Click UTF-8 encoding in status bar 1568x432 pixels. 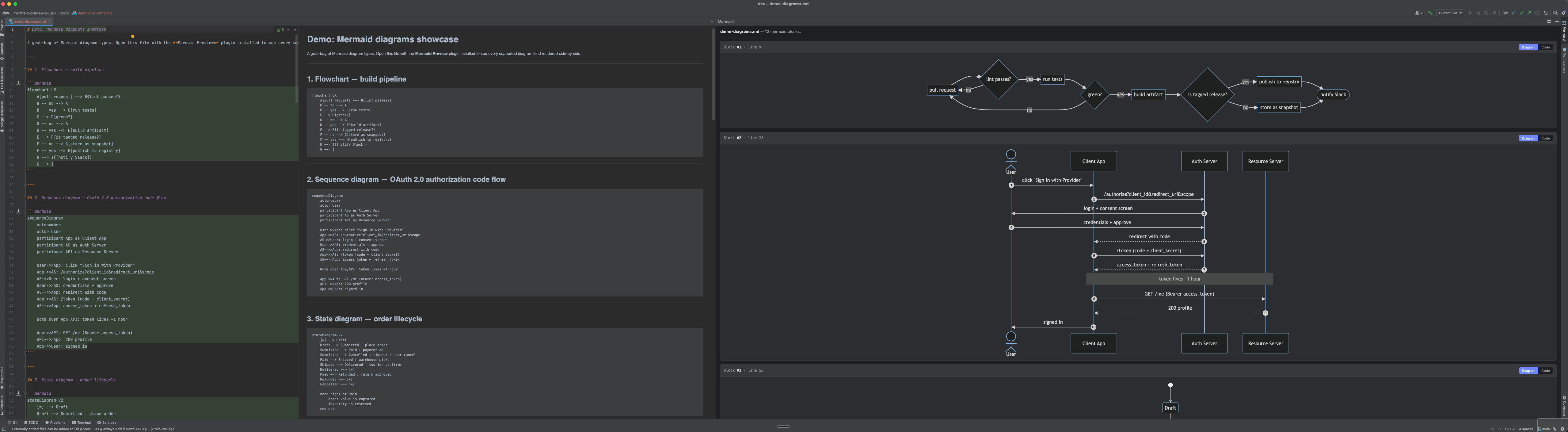tap(1510, 429)
